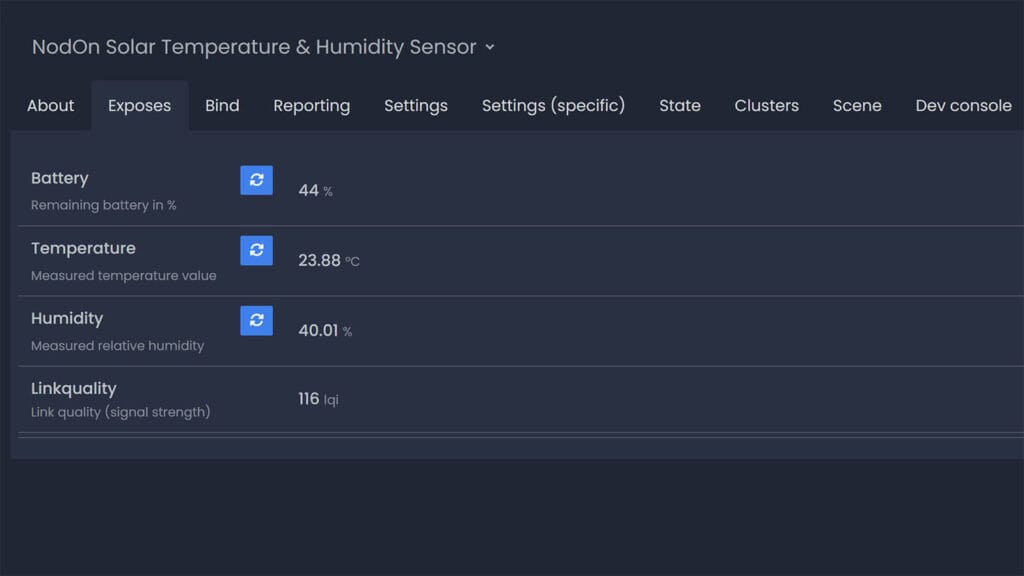Refresh the Humidity reading

pyautogui.click(x=256, y=320)
